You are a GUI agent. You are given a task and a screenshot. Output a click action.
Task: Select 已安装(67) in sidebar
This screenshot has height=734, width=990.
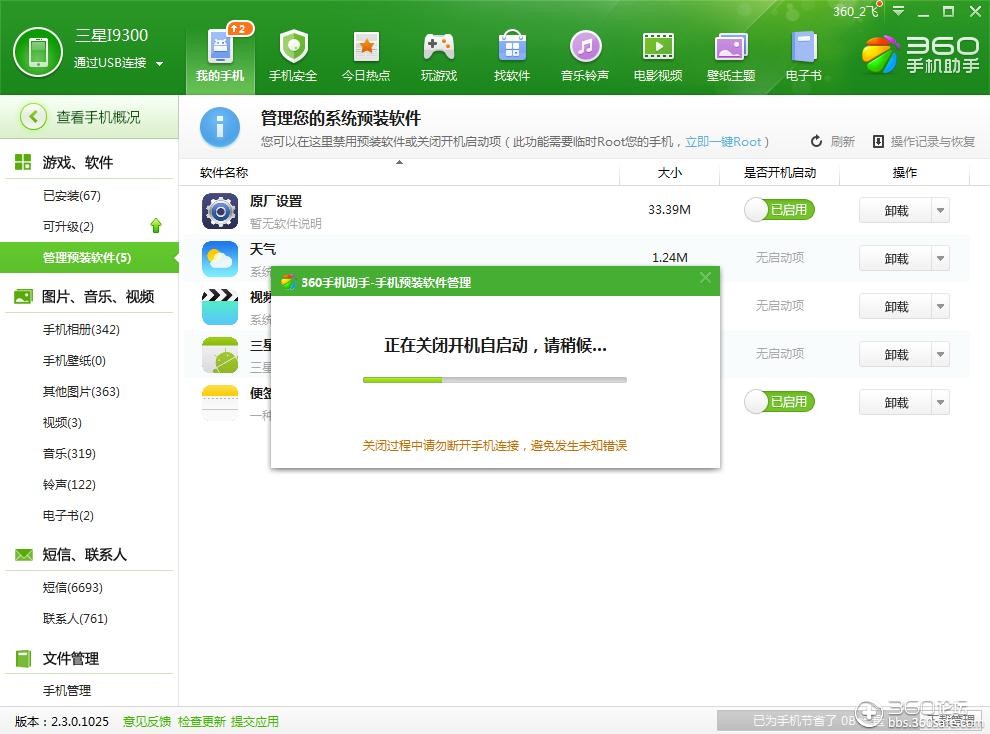(71, 196)
